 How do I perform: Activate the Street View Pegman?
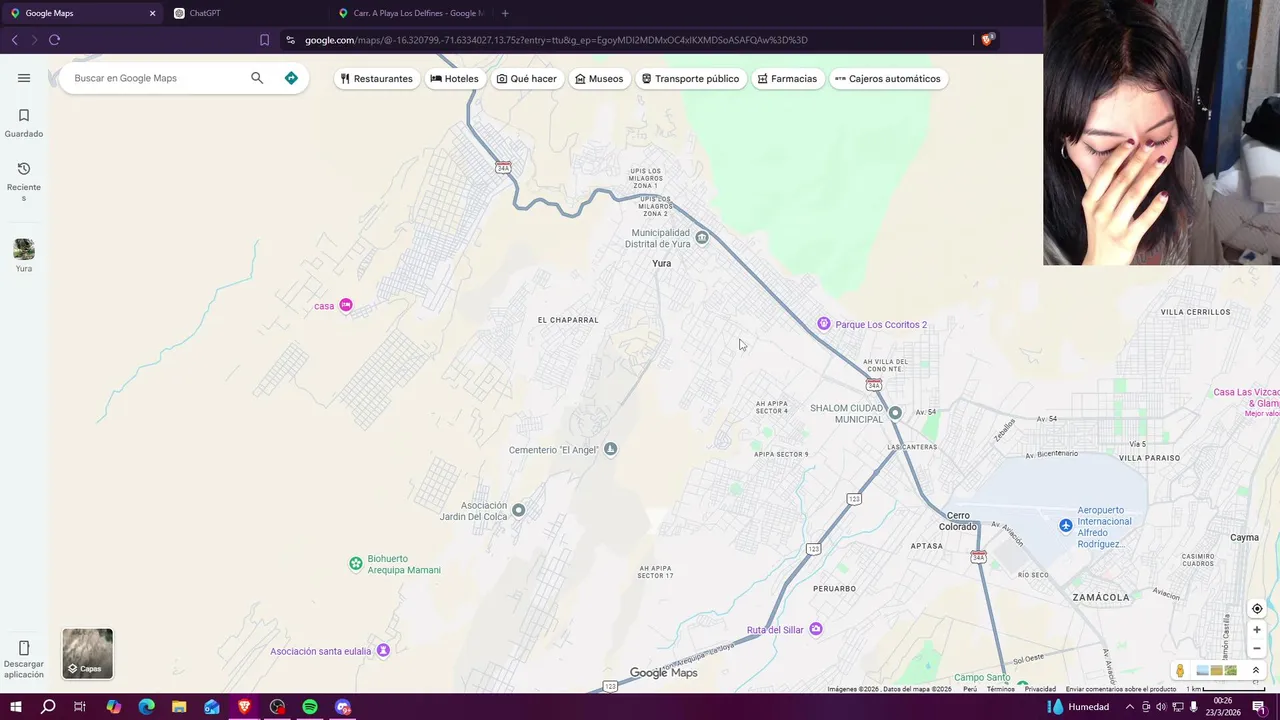click(1180, 671)
